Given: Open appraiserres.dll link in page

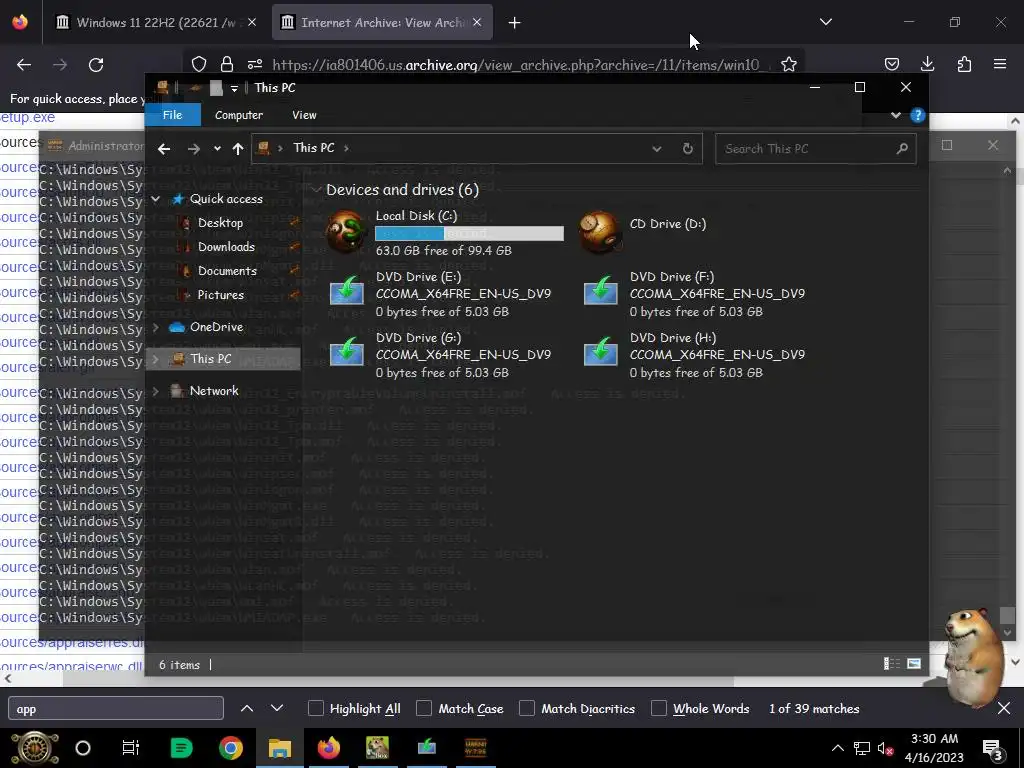Looking at the screenshot, I should (x=72, y=643).
